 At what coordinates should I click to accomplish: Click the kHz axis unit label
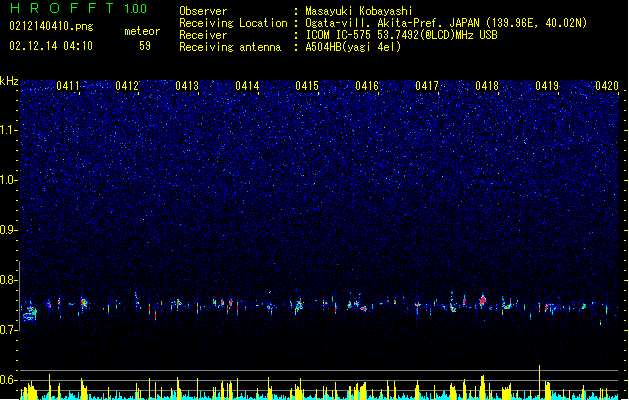coord(9,81)
